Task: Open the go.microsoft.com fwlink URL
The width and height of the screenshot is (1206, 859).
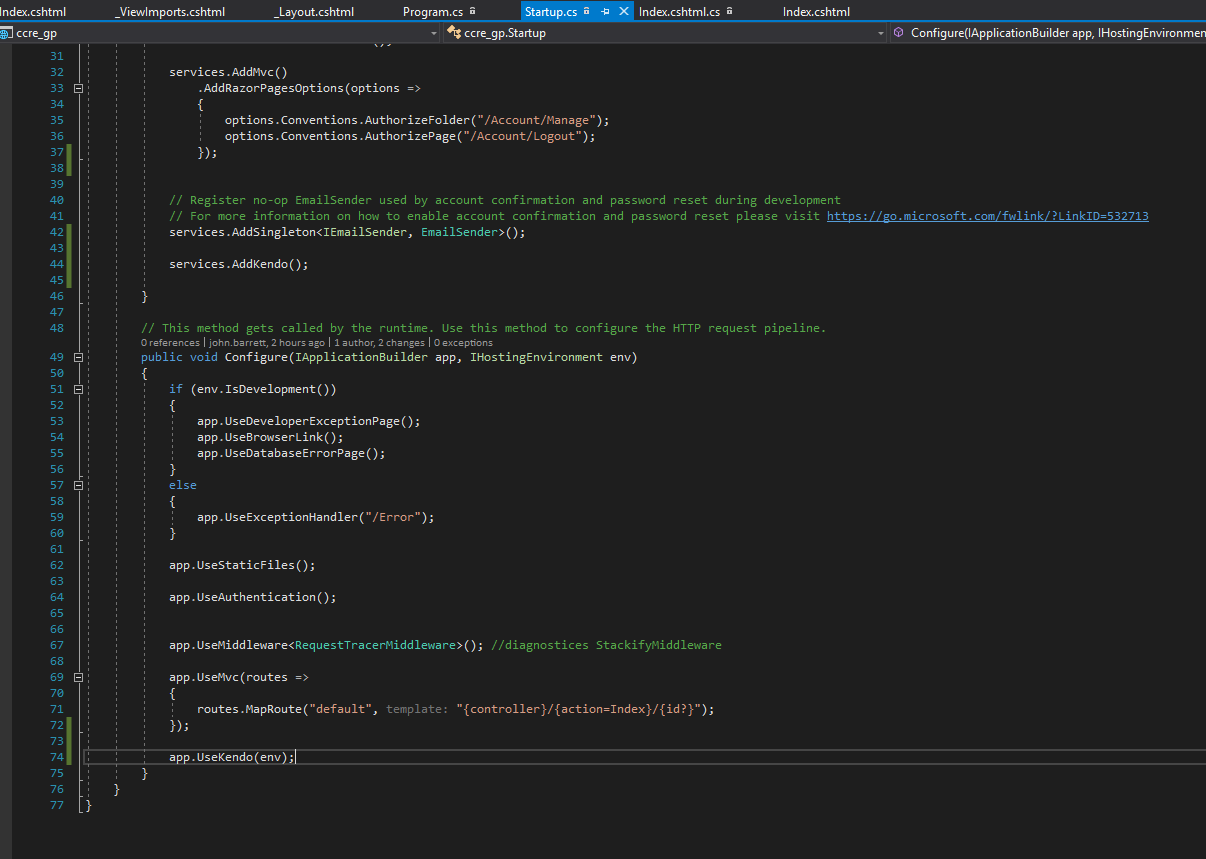Action: point(987,216)
